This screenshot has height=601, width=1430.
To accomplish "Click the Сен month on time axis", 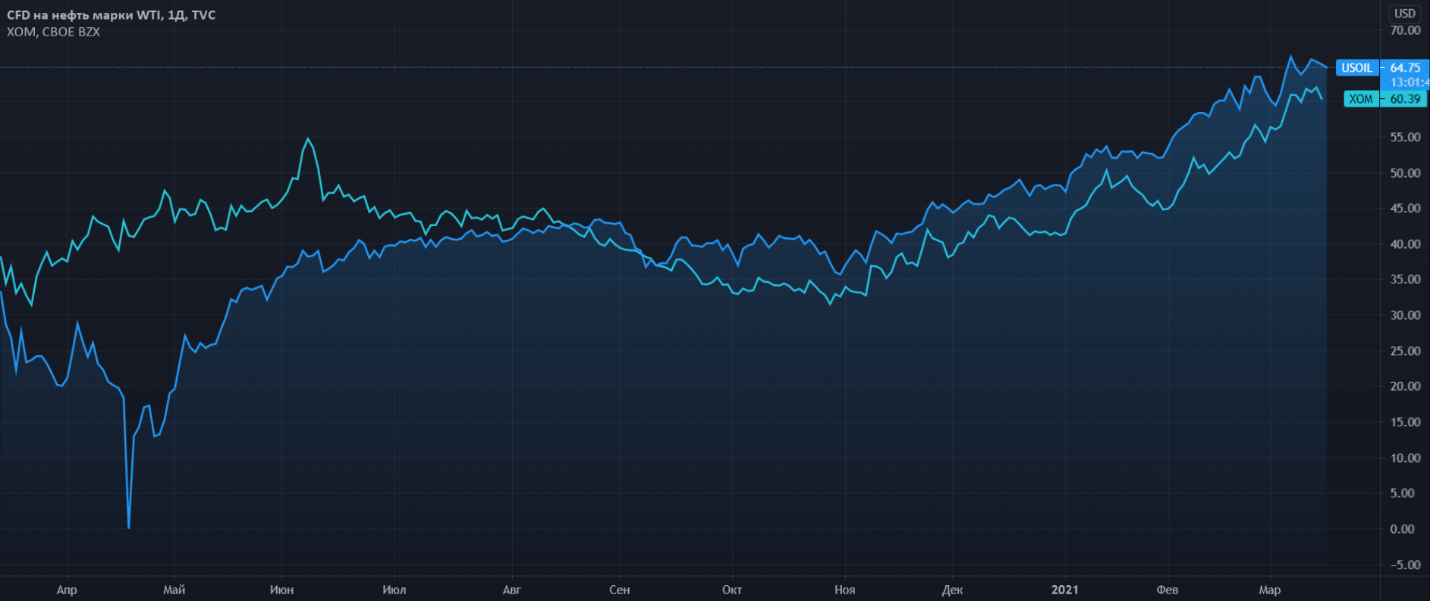I will [x=620, y=590].
